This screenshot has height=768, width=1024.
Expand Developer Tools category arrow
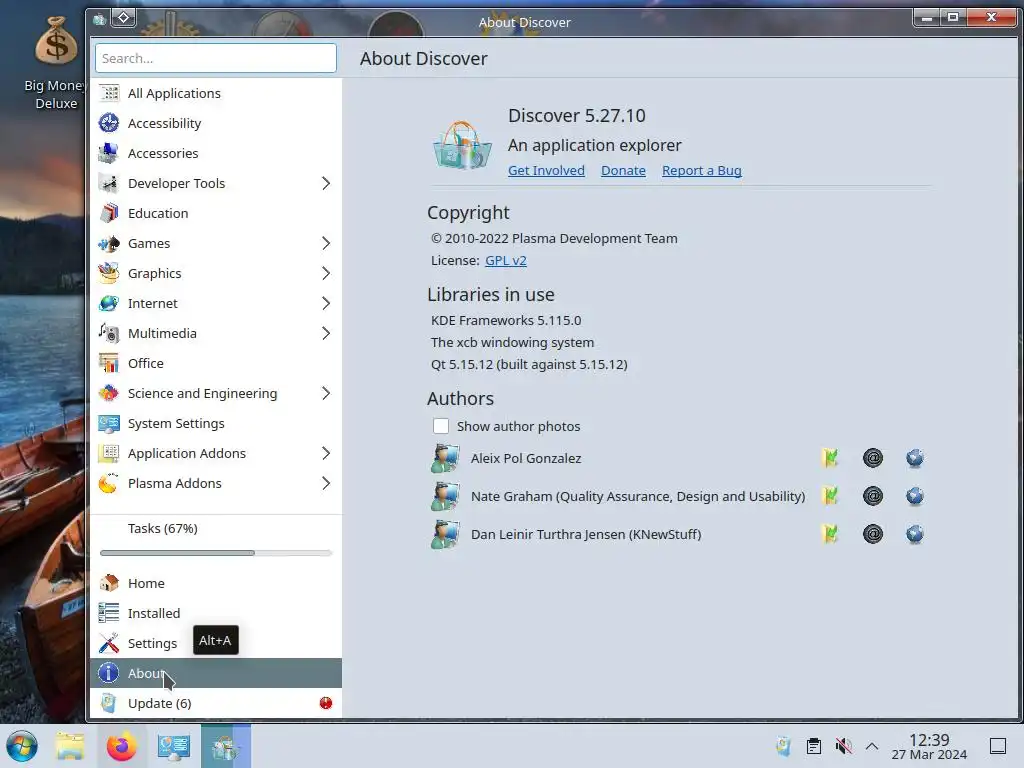pyautogui.click(x=326, y=184)
